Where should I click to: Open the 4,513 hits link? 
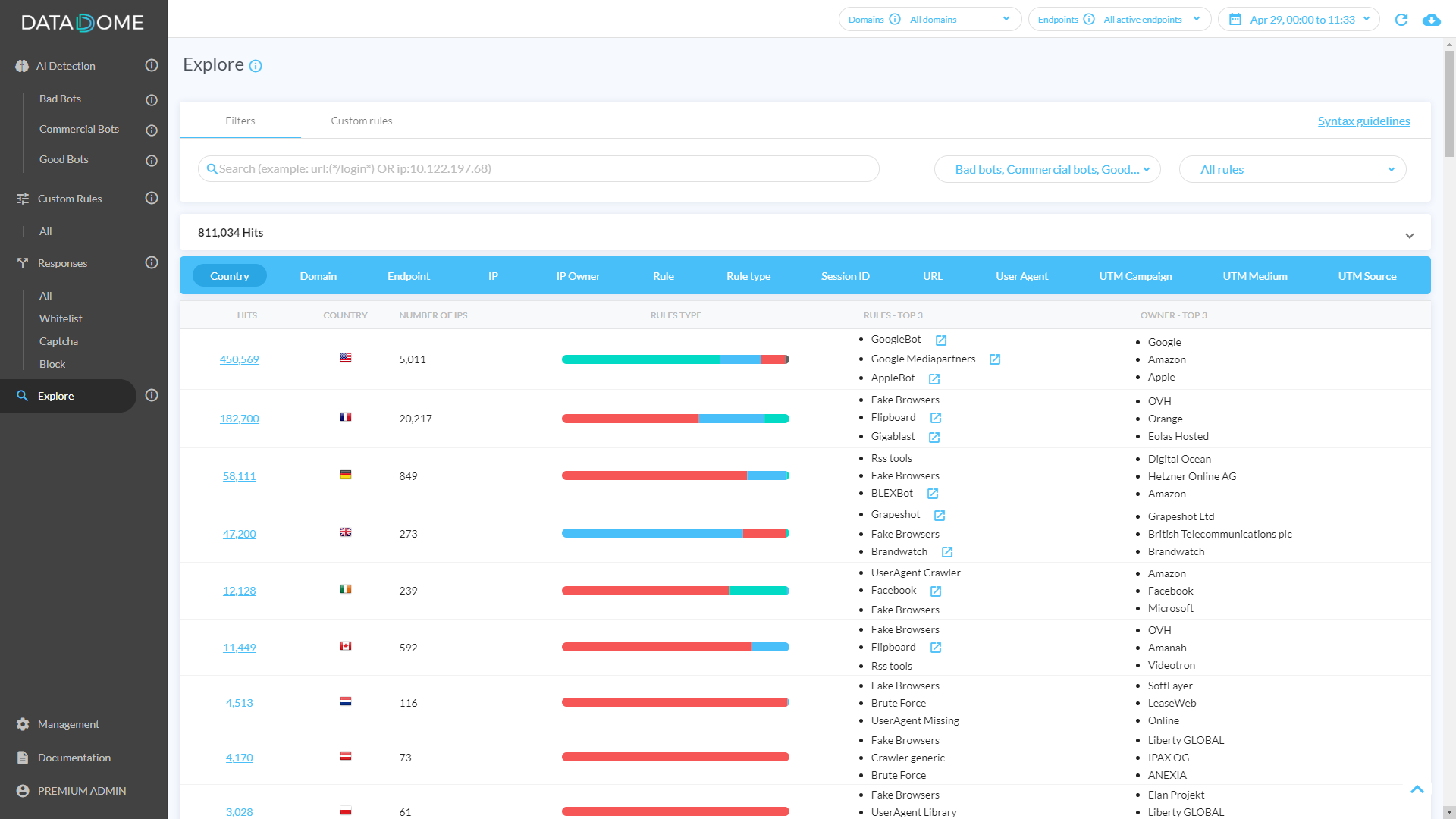[x=239, y=703]
